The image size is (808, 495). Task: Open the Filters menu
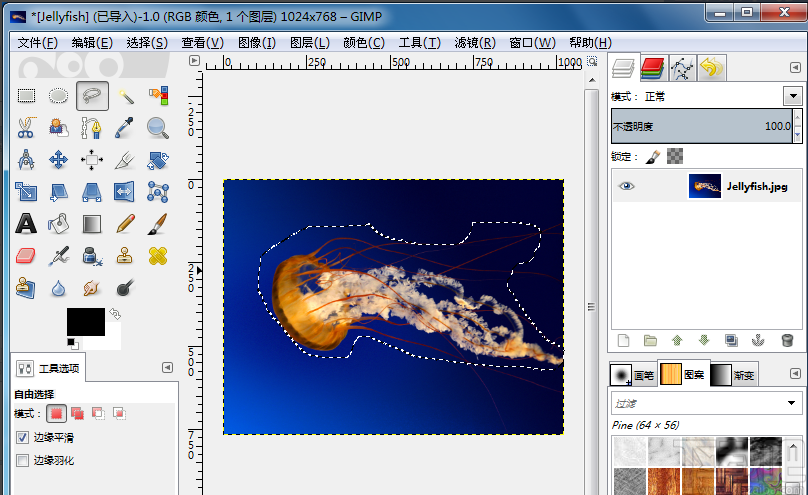click(475, 43)
